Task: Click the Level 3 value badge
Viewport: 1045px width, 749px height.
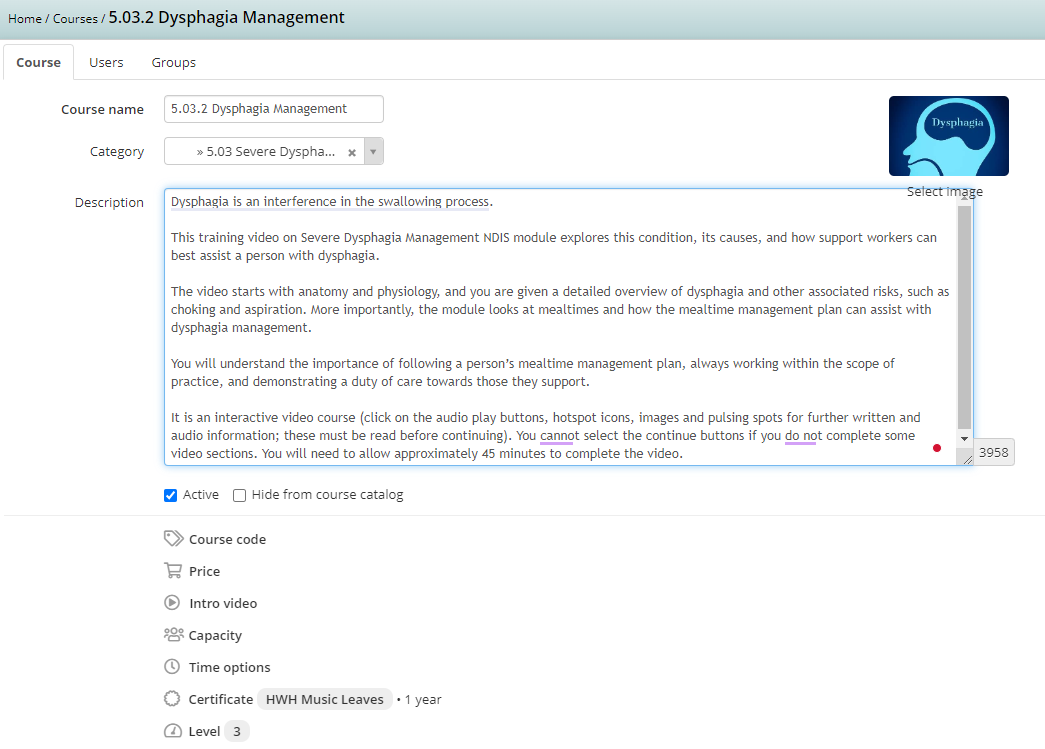Action: 237,731
